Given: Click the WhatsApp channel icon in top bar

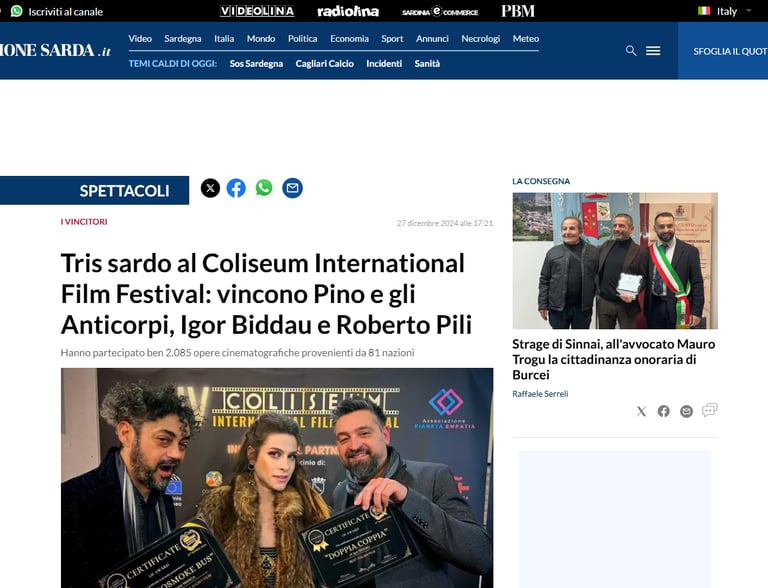Looking at the screenshot, I should tap(17, 11).
